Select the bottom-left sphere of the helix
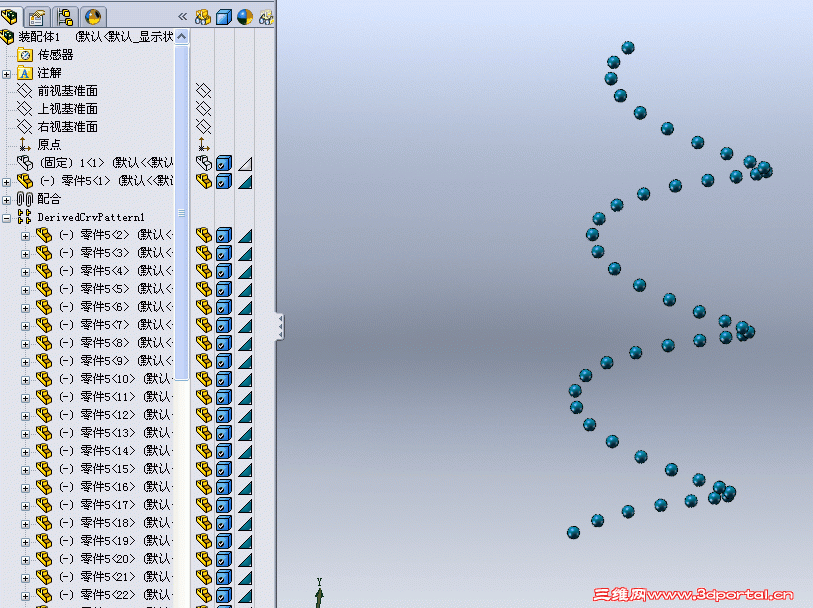This screenshot has height=608, width=813. click(x=573, y=532)
